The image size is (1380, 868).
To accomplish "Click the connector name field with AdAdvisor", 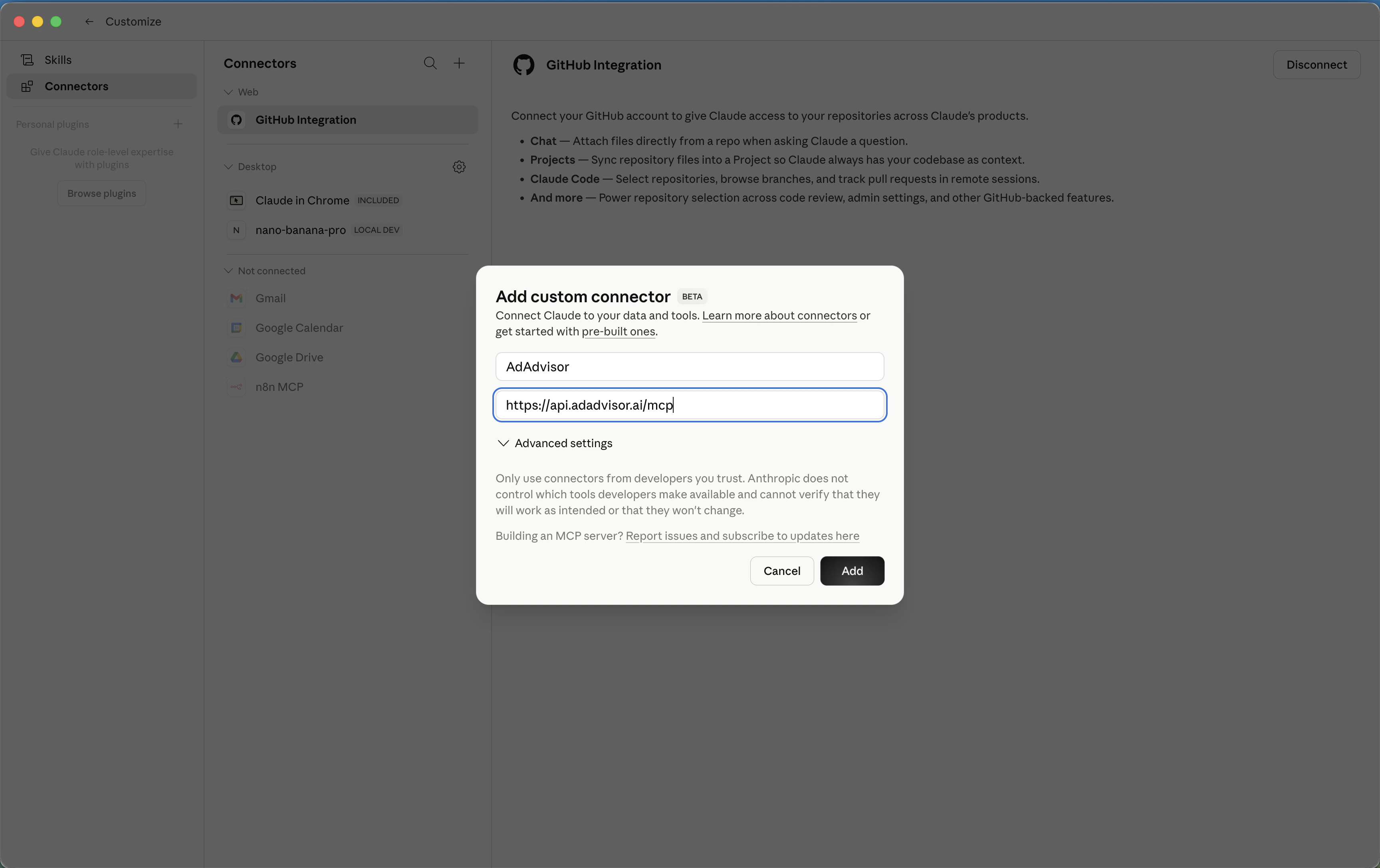I will (x=690, y=367).
